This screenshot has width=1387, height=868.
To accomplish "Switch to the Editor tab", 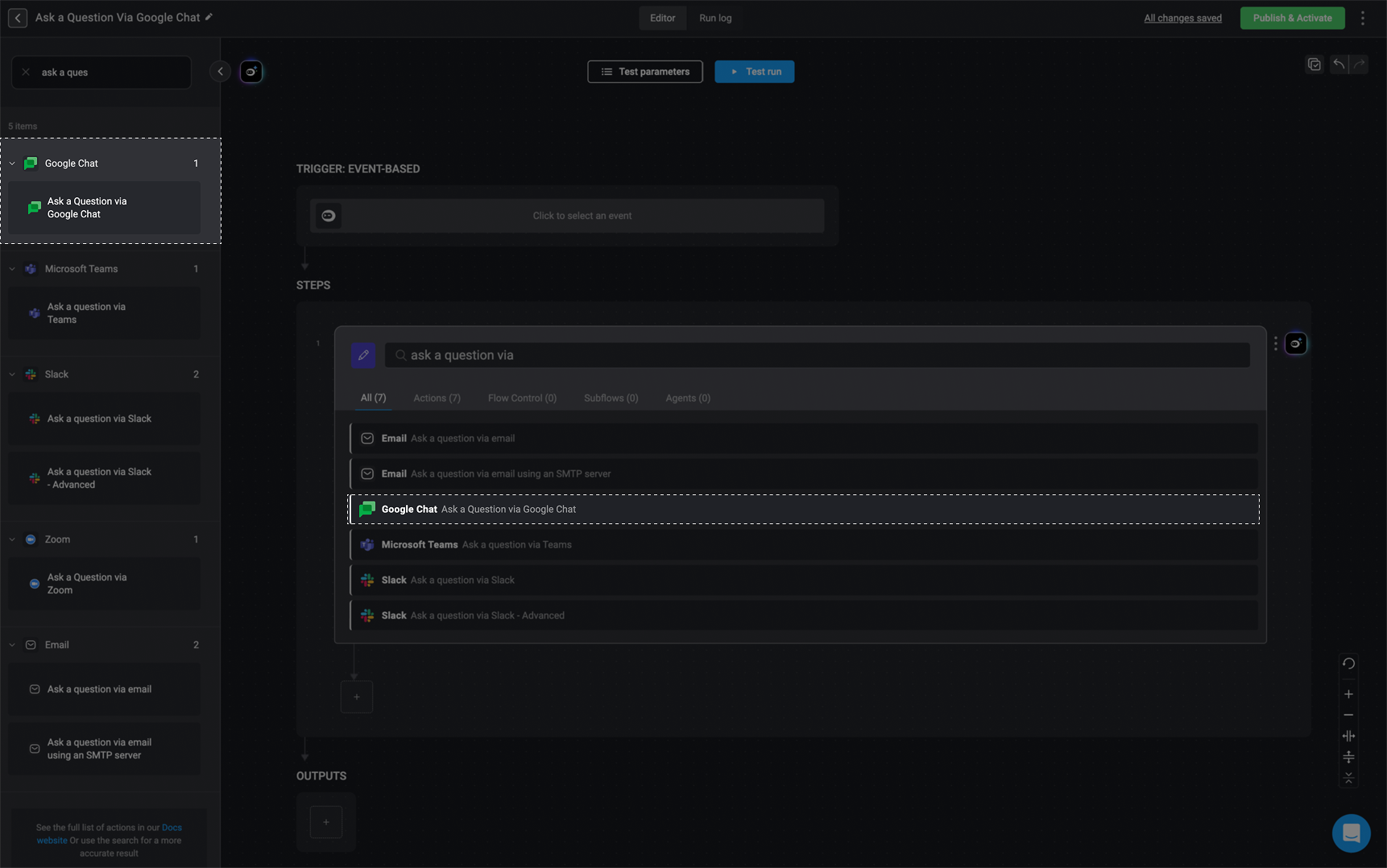I will pos(663,18).
